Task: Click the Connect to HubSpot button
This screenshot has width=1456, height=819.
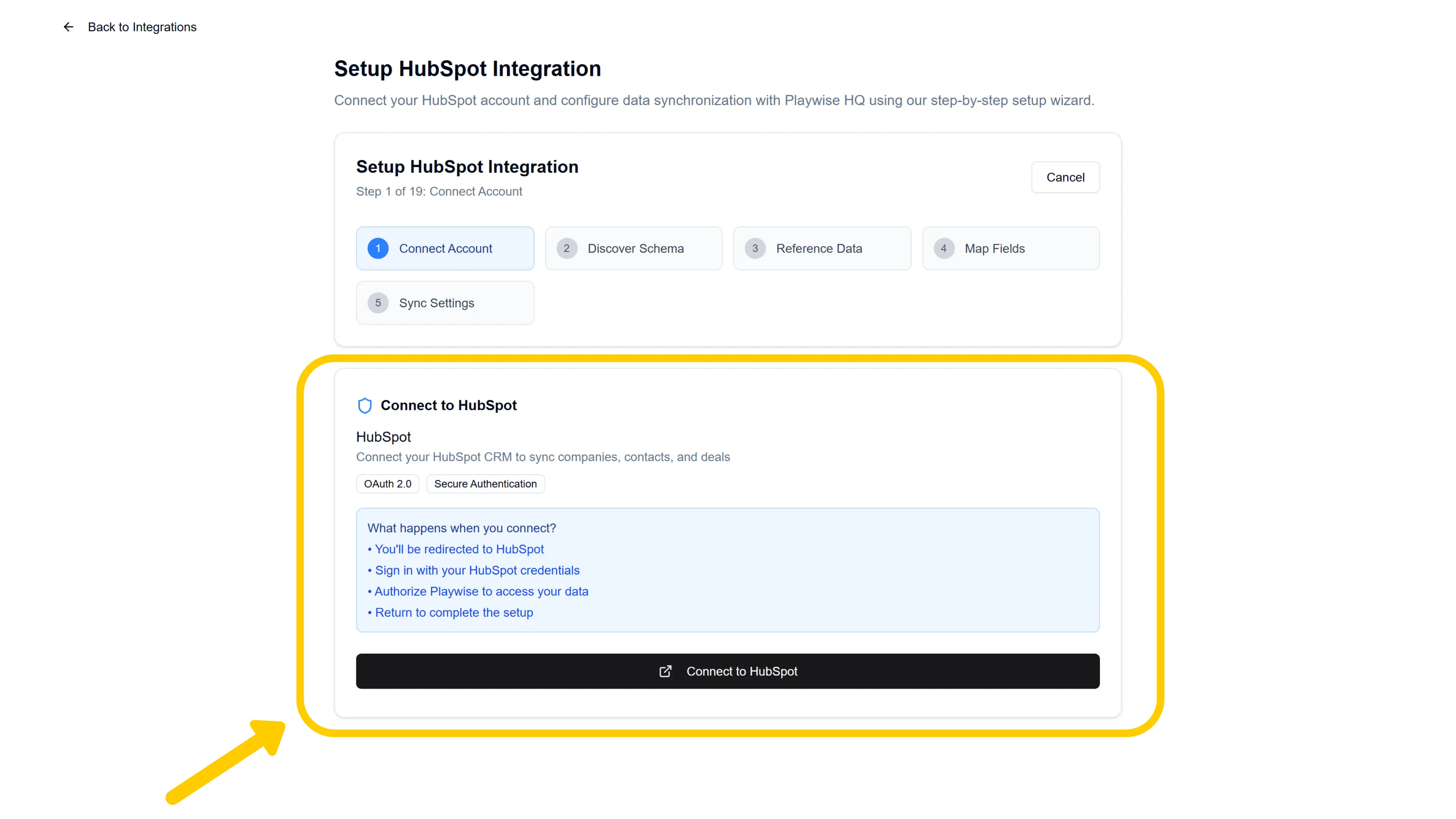Action: pos(728,672)
